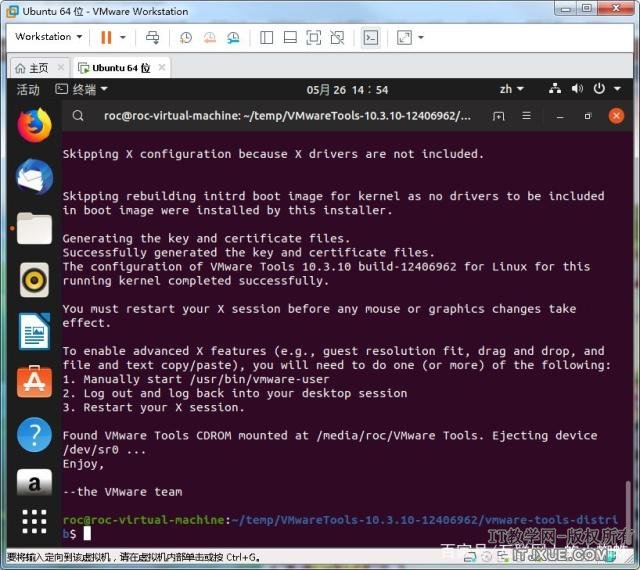Launch Firefox from the Ubuntu dock
Viewport: 640px width, 570px height.
pos(34,124)
